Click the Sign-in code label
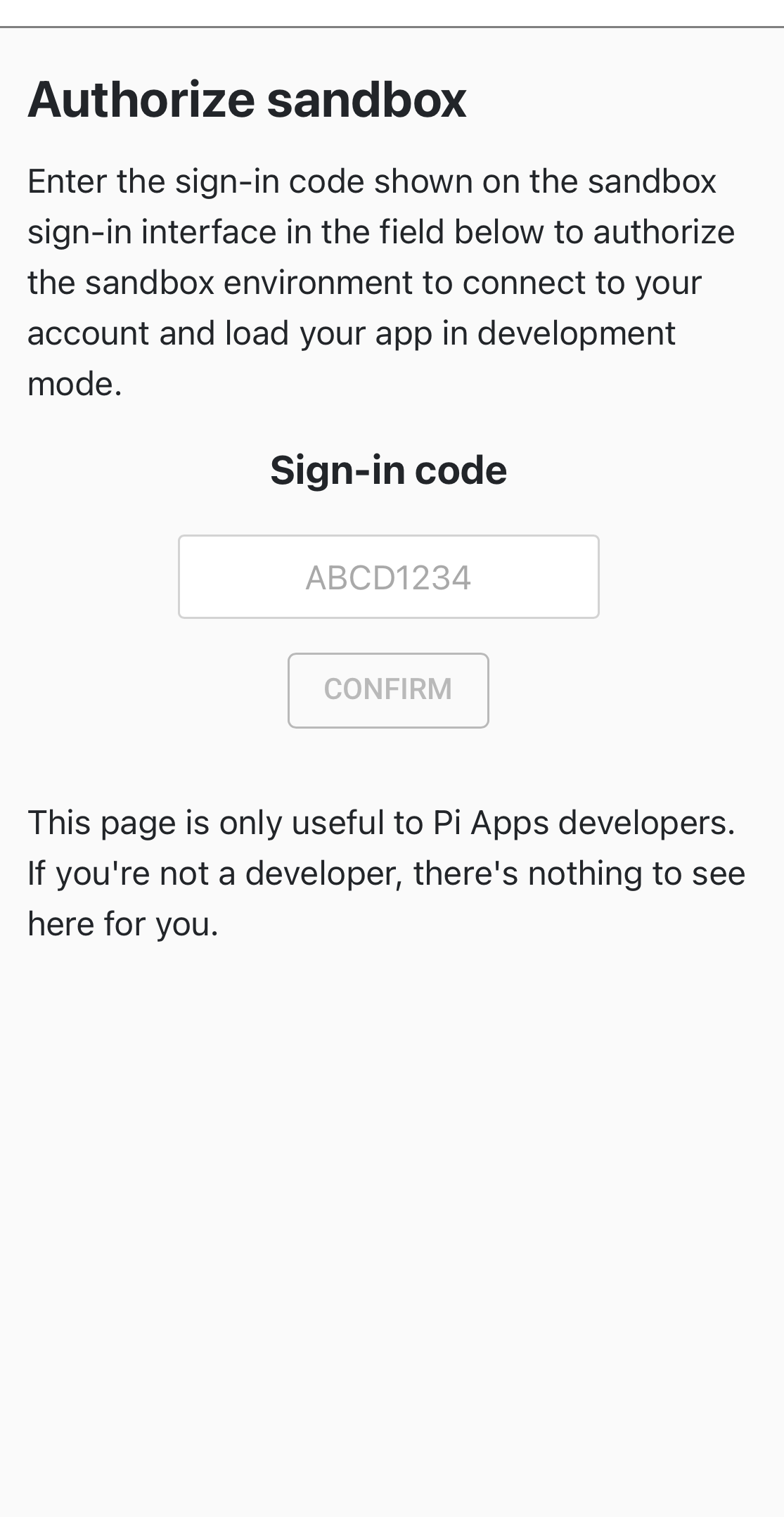 click(388, 470)
